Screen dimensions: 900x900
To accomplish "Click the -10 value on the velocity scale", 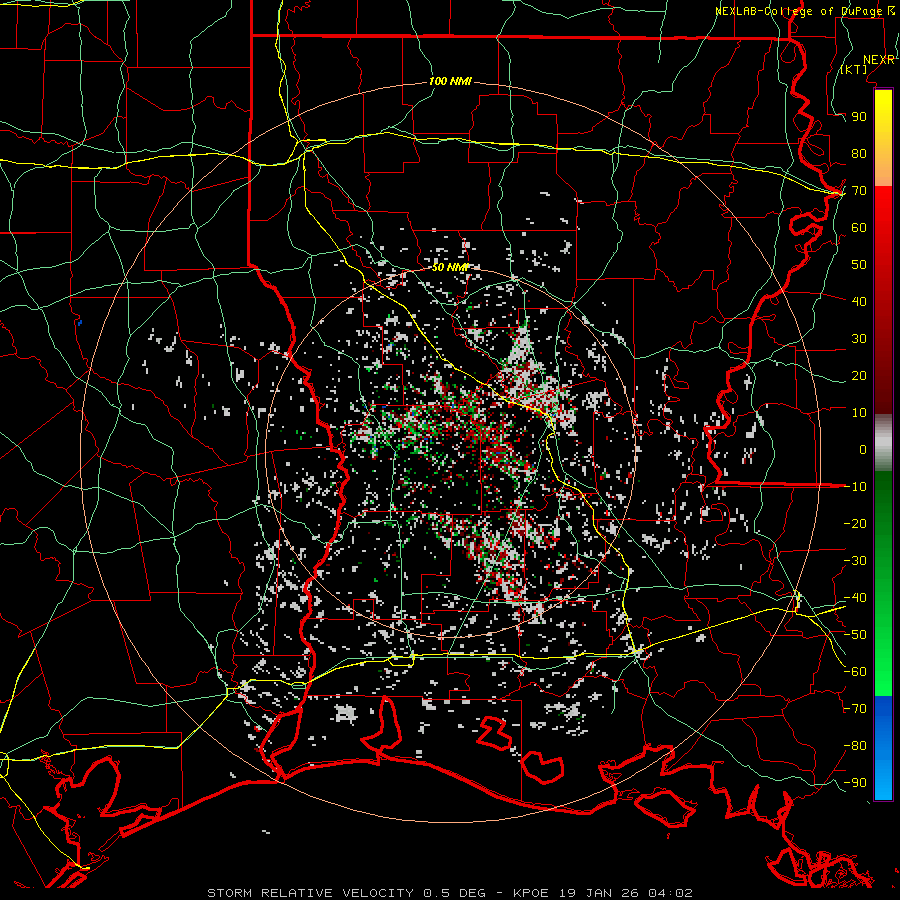I will point(855,487).
